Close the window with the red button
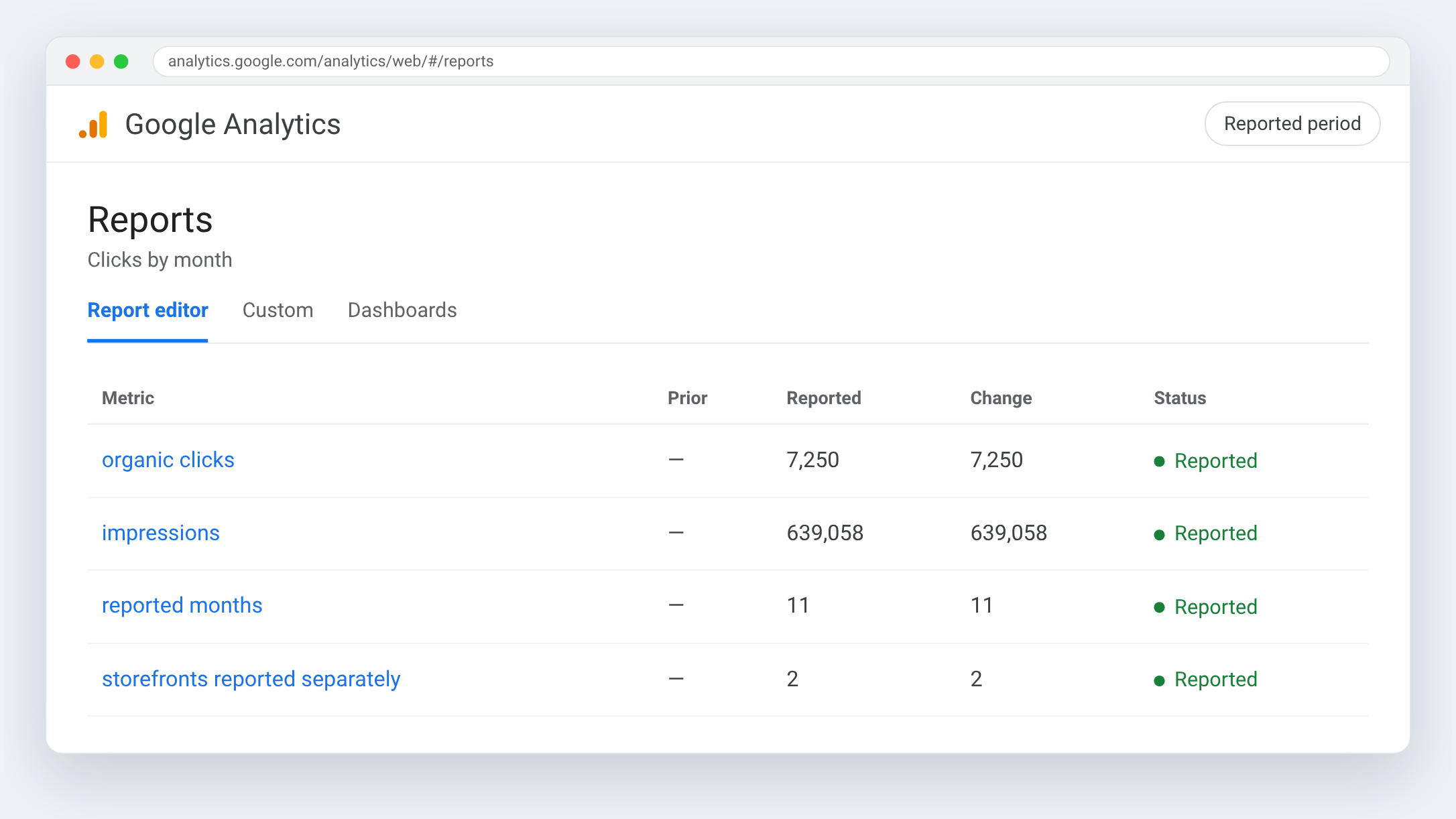This screenshot has height=819, width=1456. 73,62
